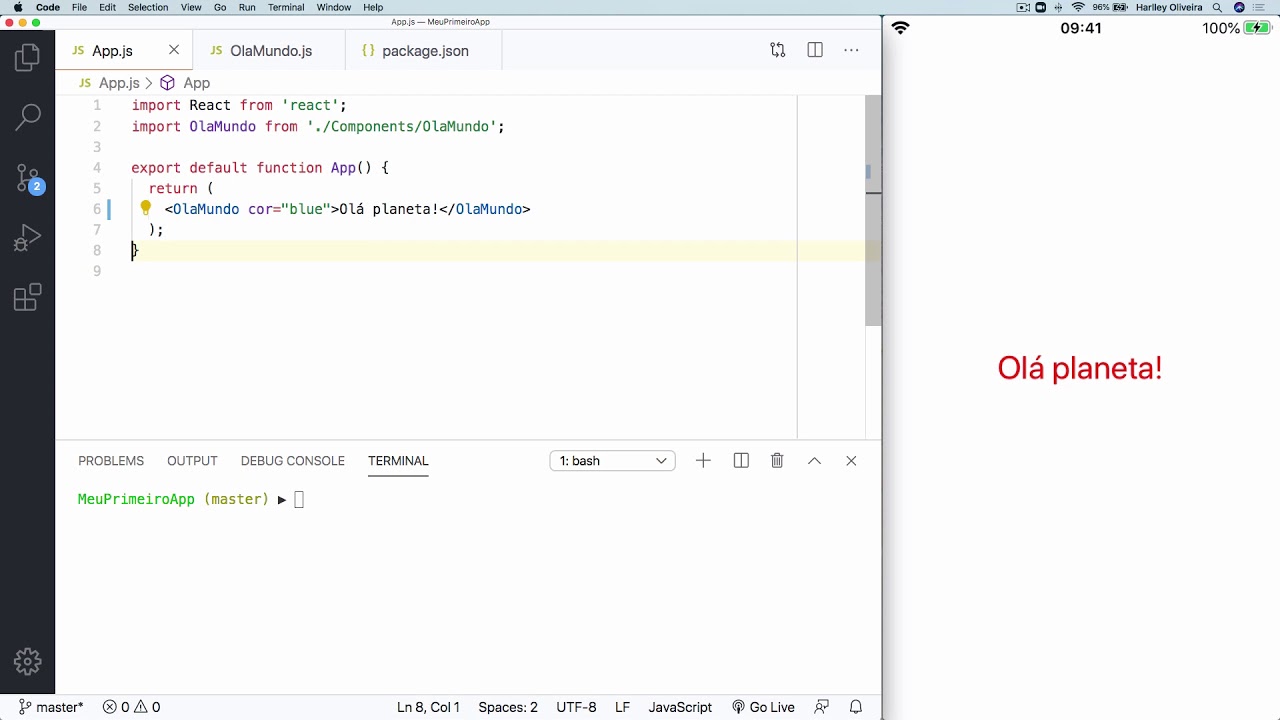This screenshot has width=1280, height=720.
Task: Switch to the OlaMundo.js tab
Action: pyautogui.click(x=271, y=51)
